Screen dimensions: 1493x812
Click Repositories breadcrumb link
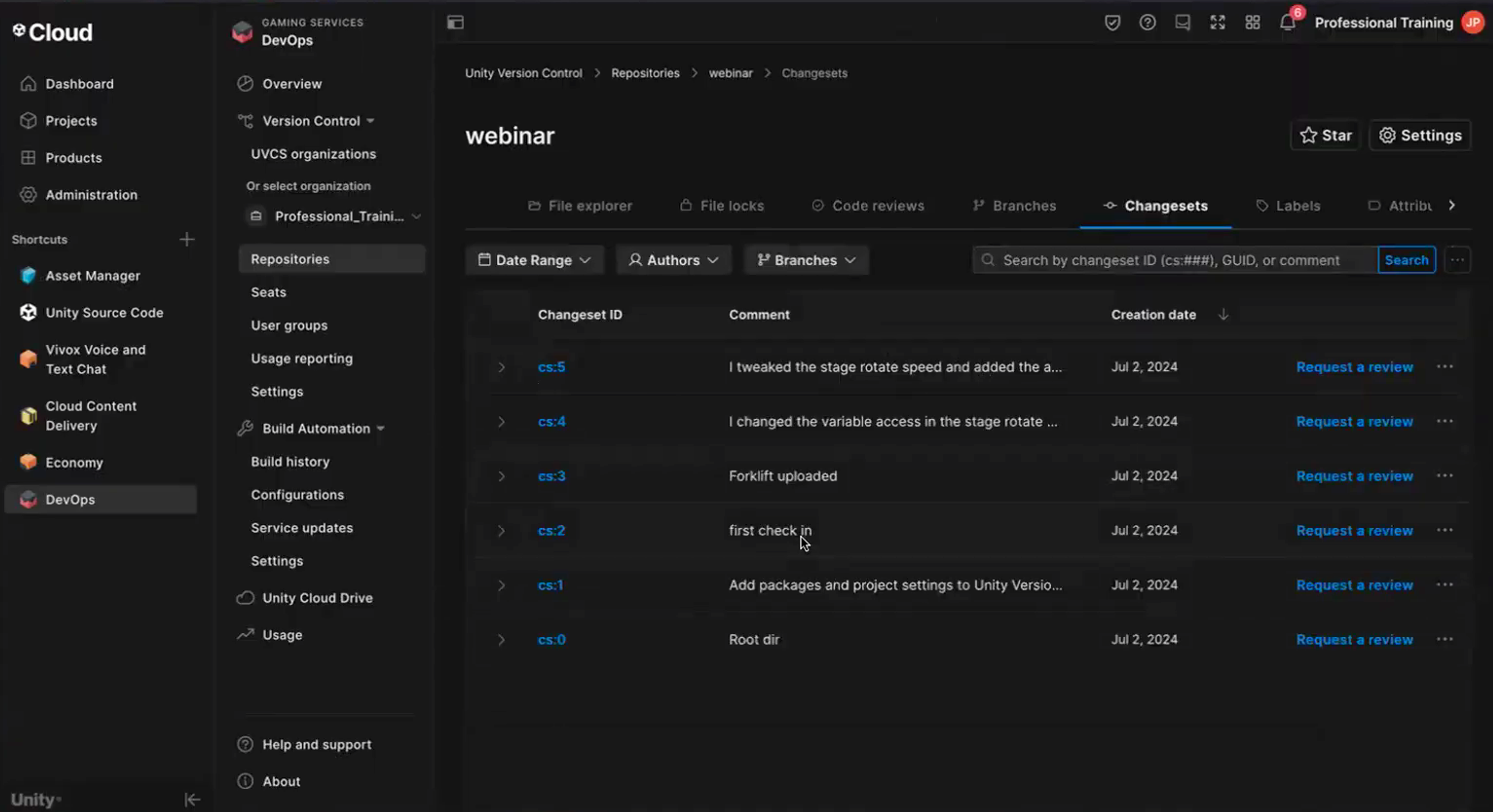[x=645, y=74]
